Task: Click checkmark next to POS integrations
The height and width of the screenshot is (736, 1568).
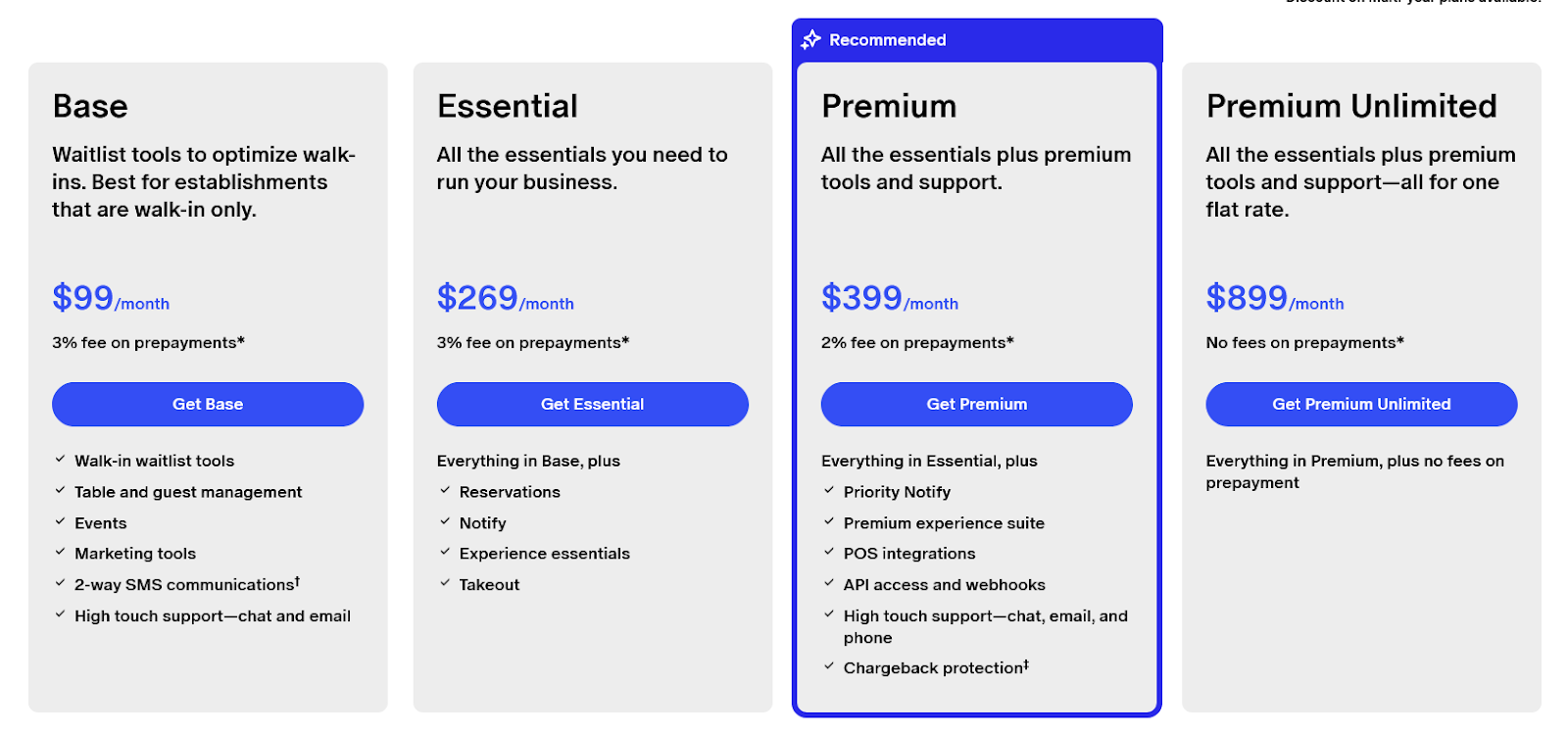Action: coord(829,553)
